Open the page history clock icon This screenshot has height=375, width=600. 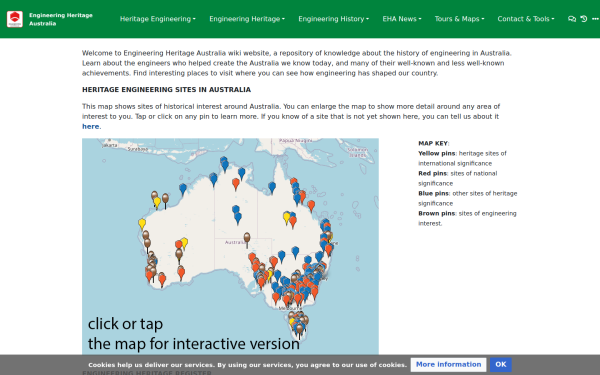pyautogui.click(x=584, y=19)
